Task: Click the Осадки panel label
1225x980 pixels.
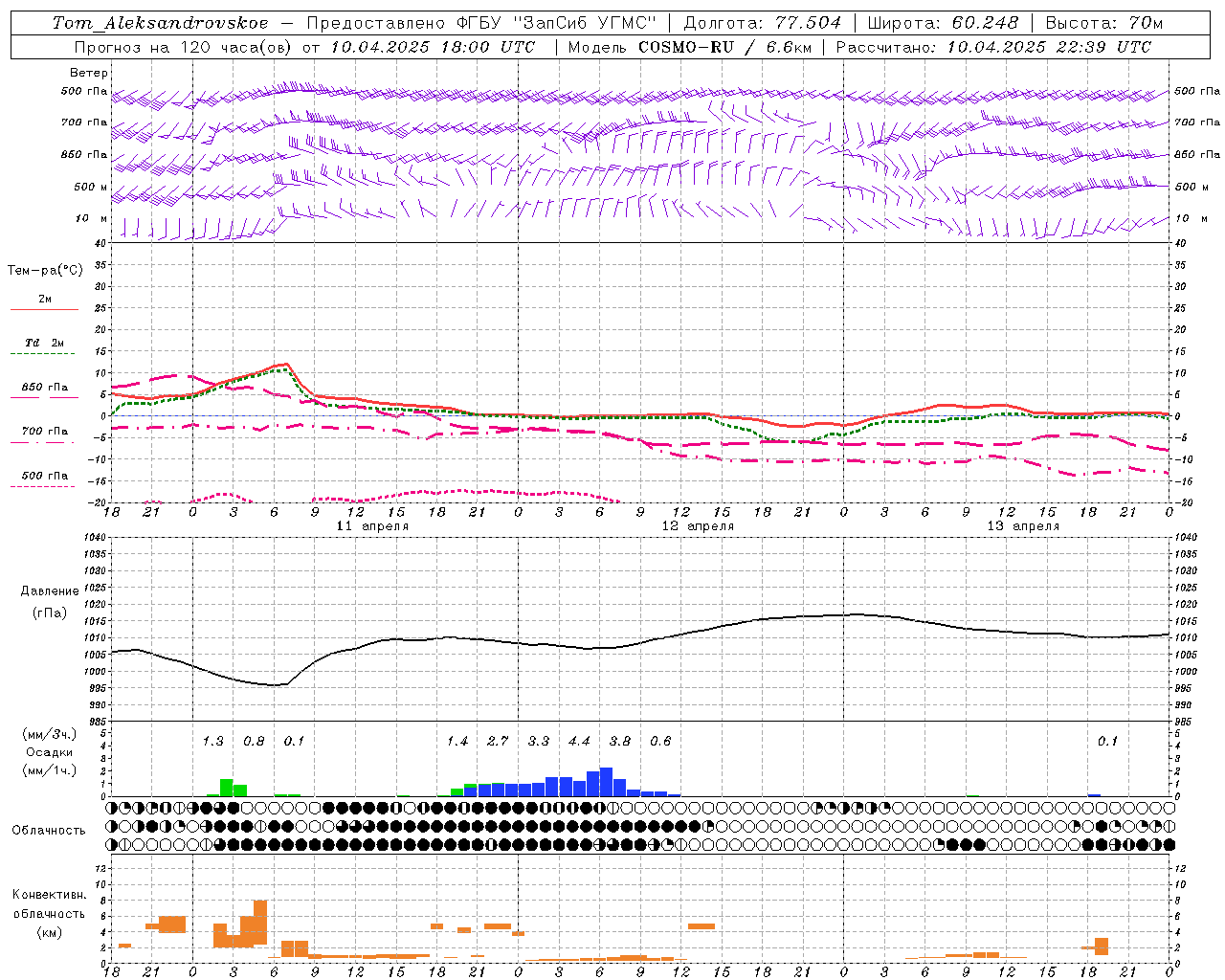Action: click(50, 752)
